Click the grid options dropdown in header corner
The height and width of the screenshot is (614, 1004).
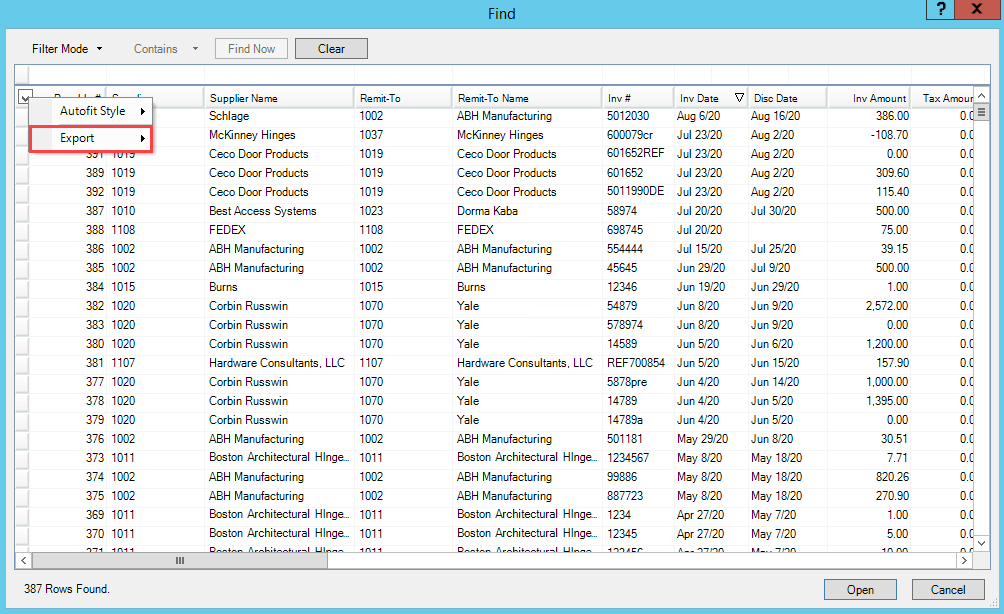click(x=24, y=98)
